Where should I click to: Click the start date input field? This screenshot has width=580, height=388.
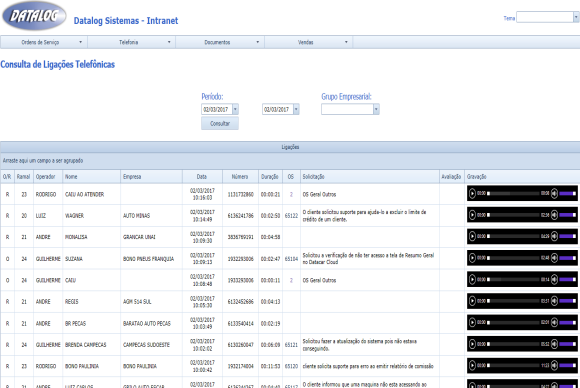217,109
